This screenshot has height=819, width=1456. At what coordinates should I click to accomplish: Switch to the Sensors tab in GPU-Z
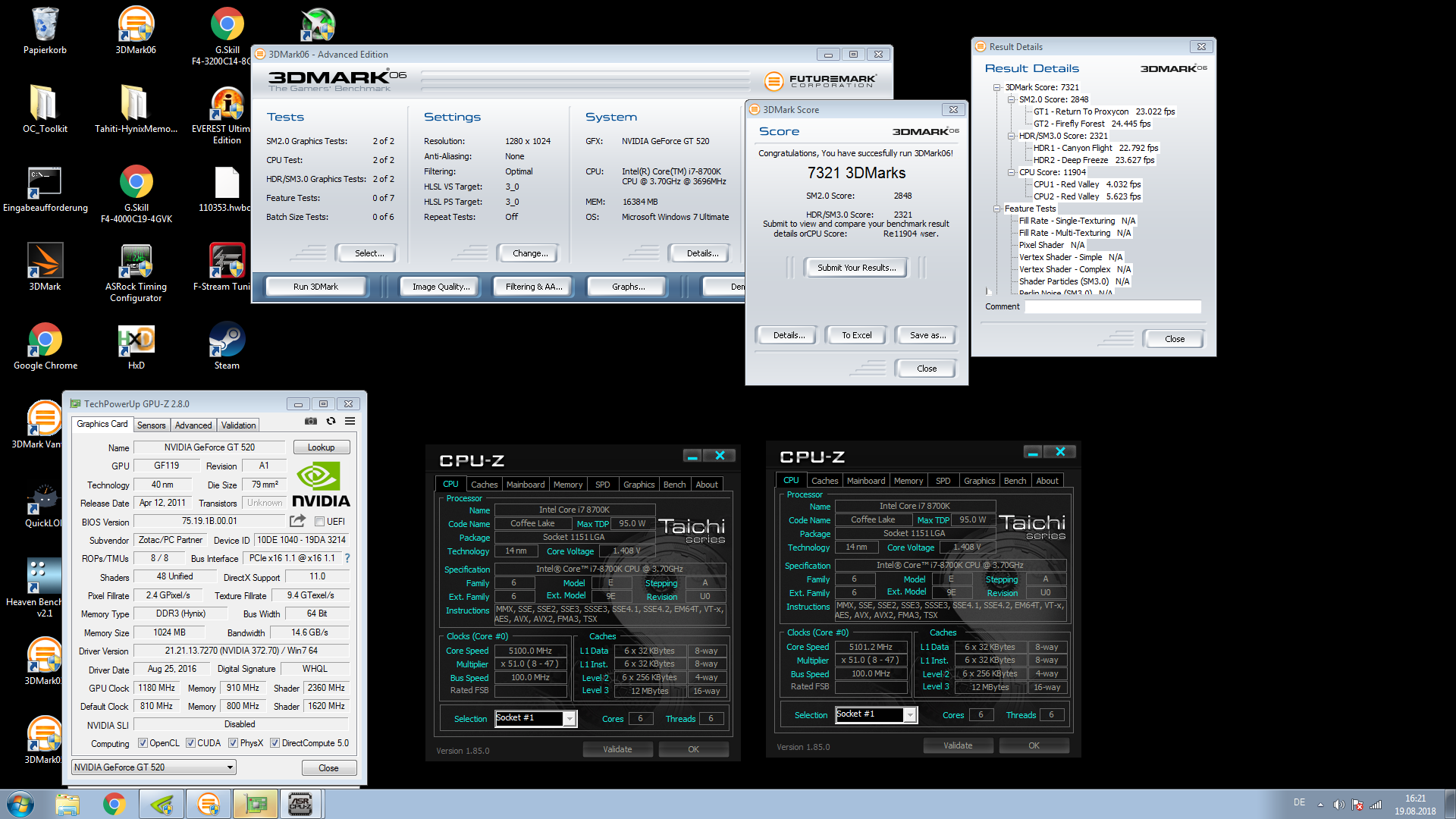point(151,425)
